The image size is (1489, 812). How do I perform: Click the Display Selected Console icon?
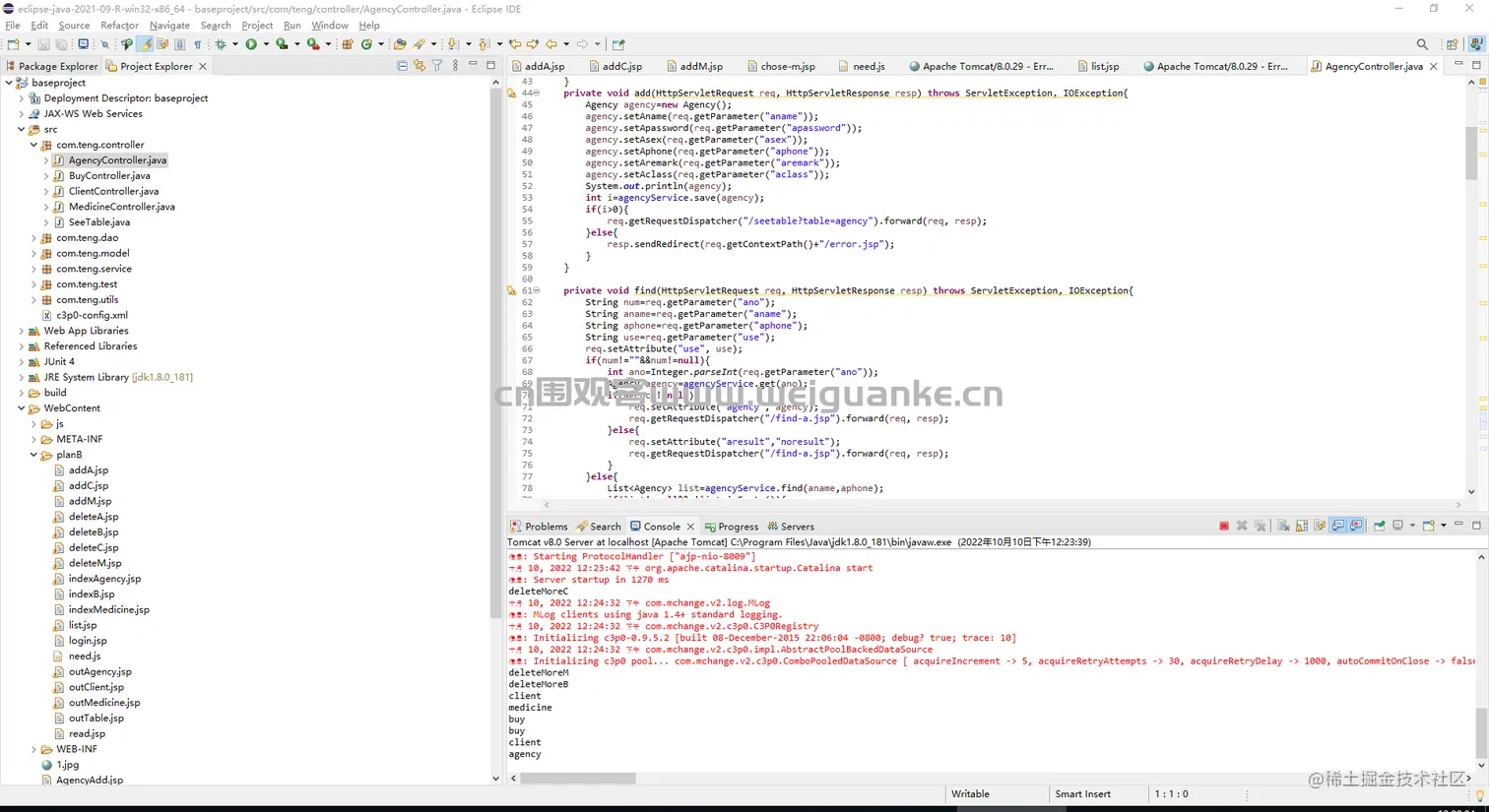point(1397,526)
